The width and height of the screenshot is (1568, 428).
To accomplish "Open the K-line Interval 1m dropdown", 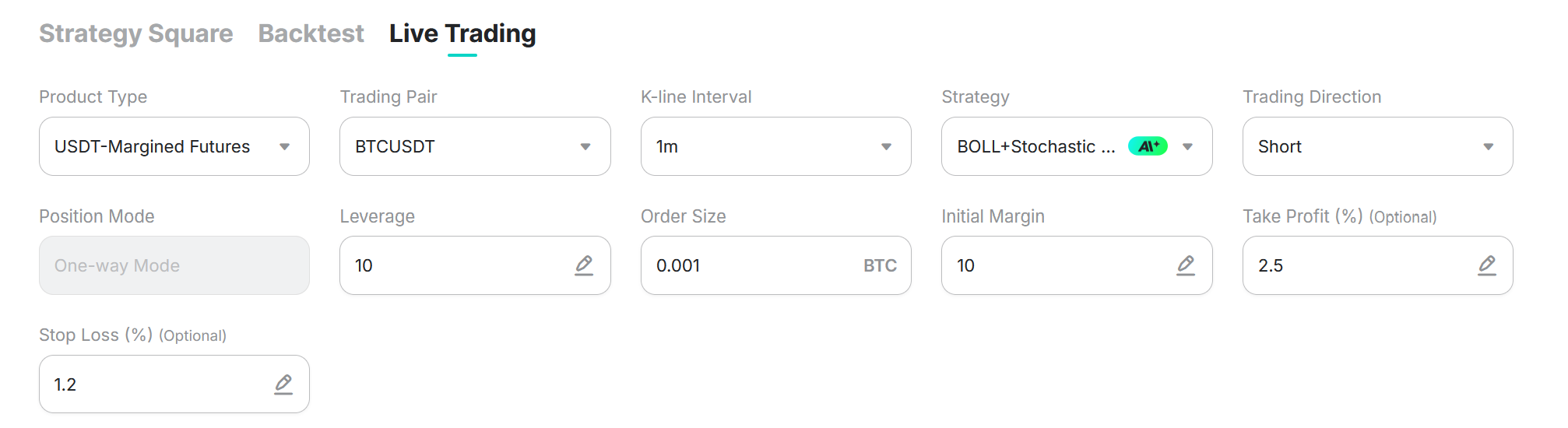I will [x=776, y=146].
